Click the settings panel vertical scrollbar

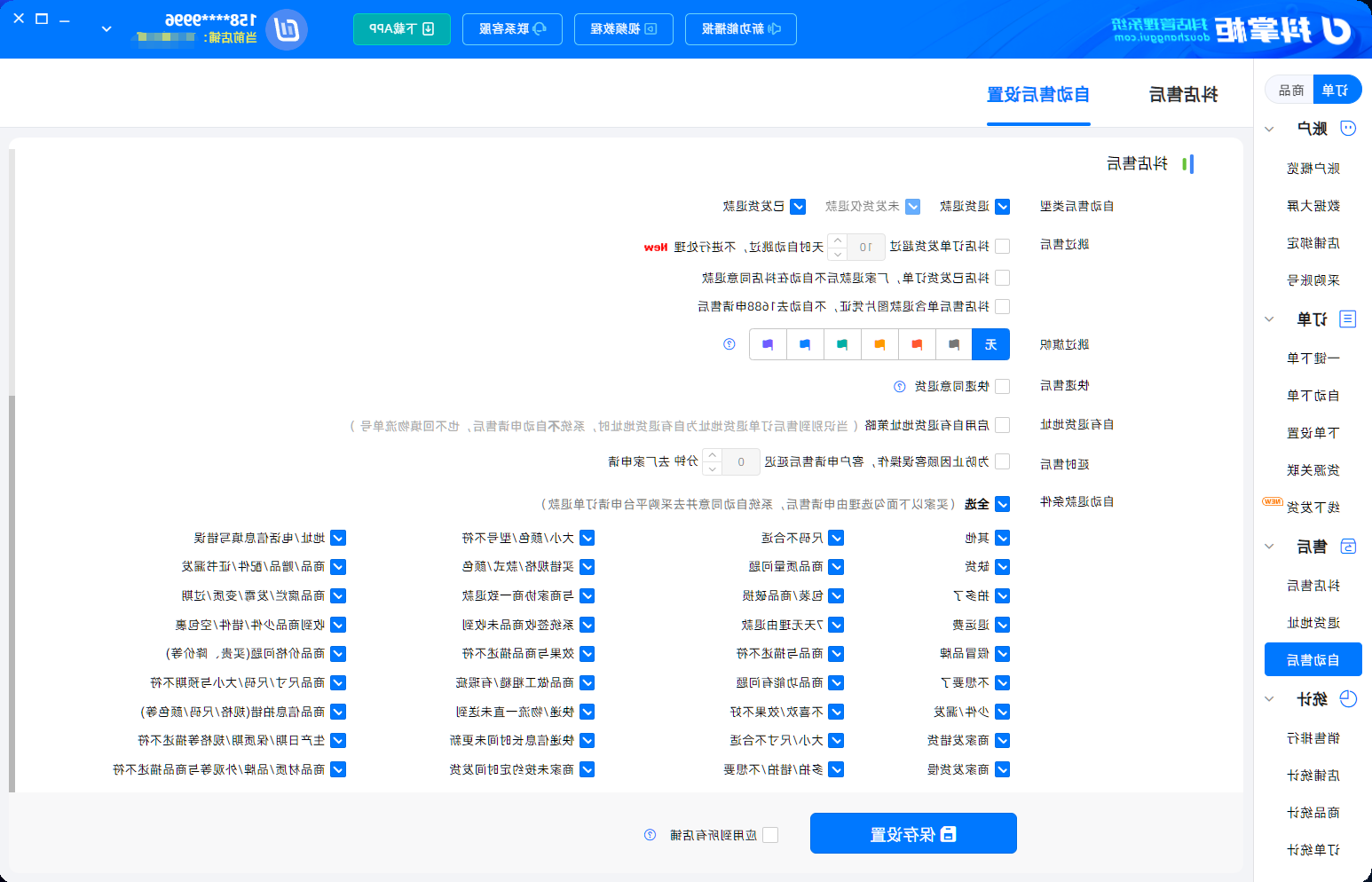pyautogui.click(x=12, y=593)
